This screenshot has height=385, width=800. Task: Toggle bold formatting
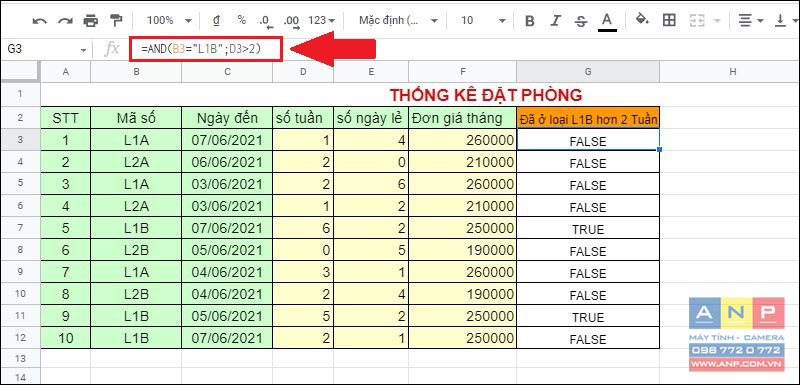tap(530, 21)
